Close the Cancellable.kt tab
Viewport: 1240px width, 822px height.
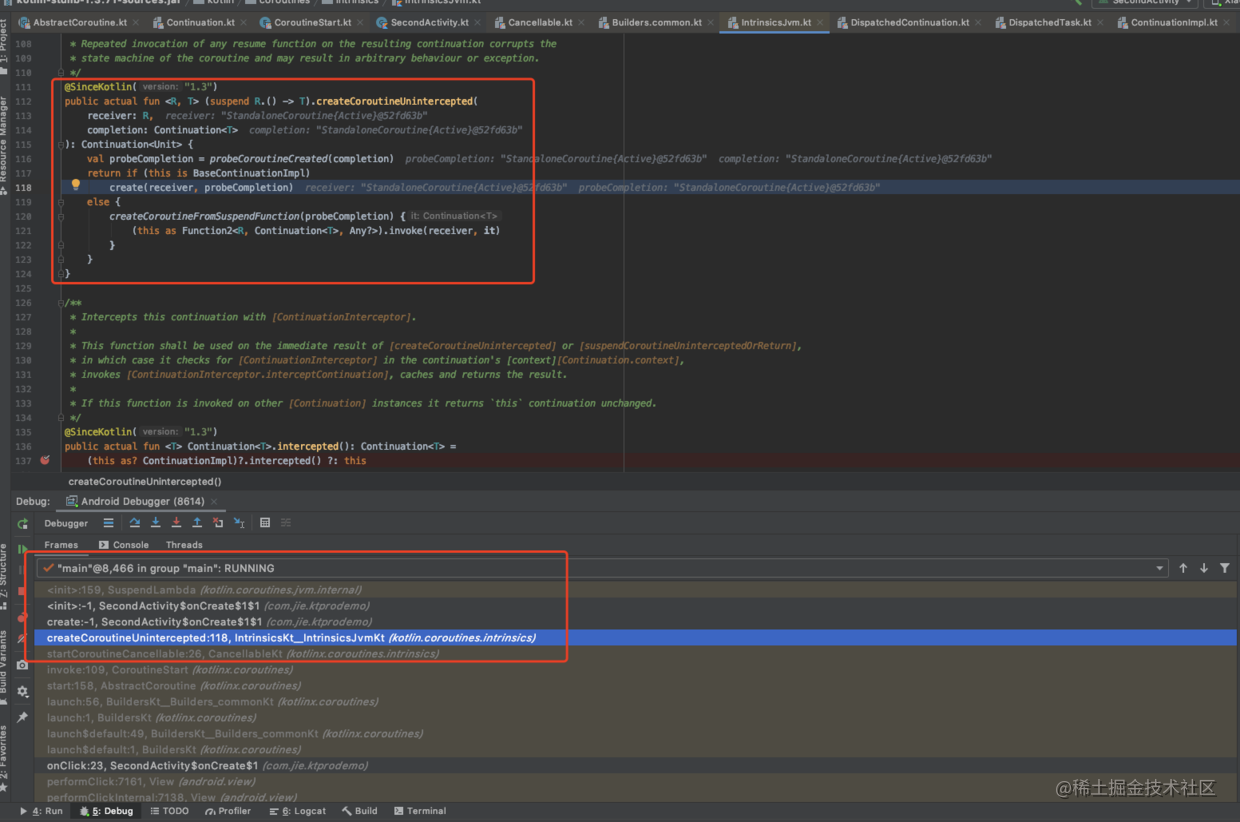581,22
